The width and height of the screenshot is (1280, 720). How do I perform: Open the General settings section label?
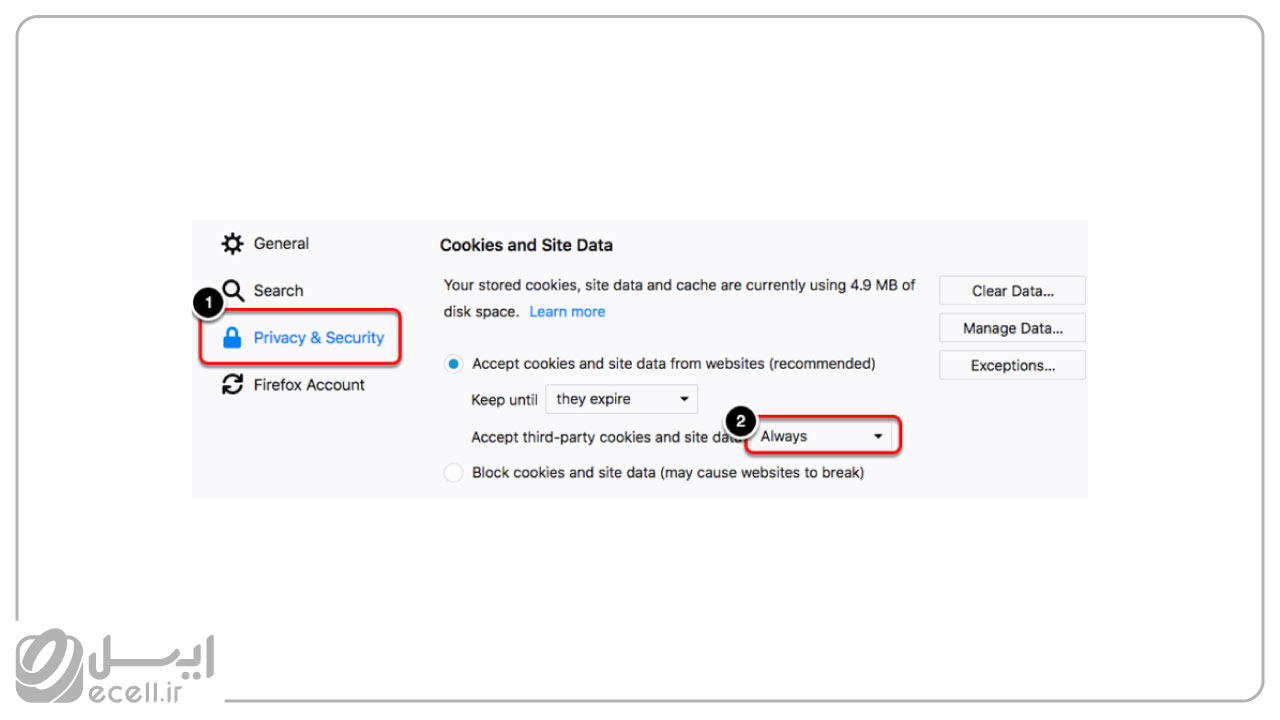pyautogui.click(x=281, y=244)
